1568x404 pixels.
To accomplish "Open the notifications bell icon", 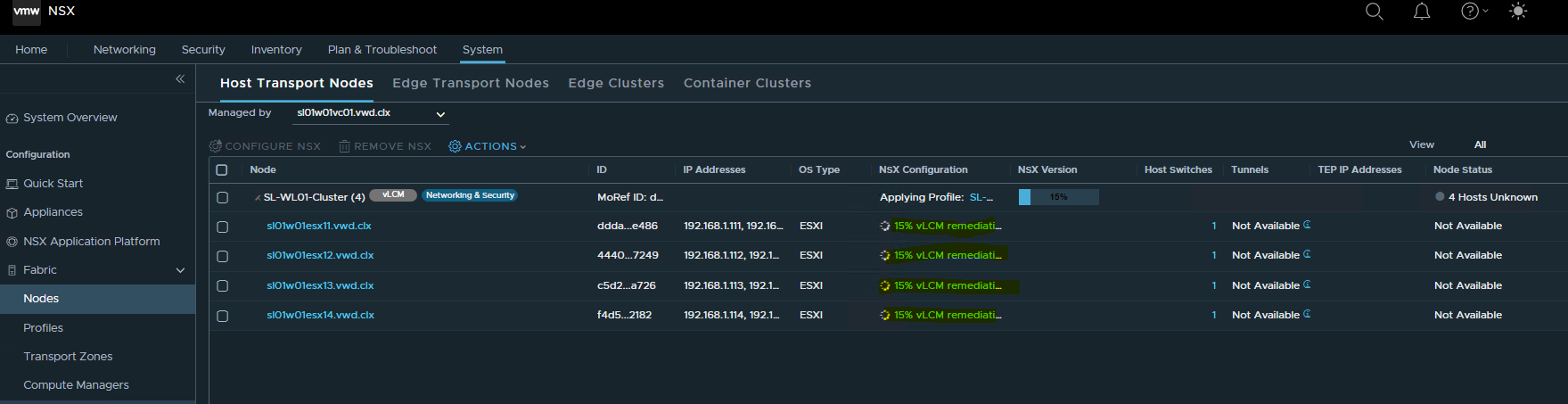I will point(1422,12).
